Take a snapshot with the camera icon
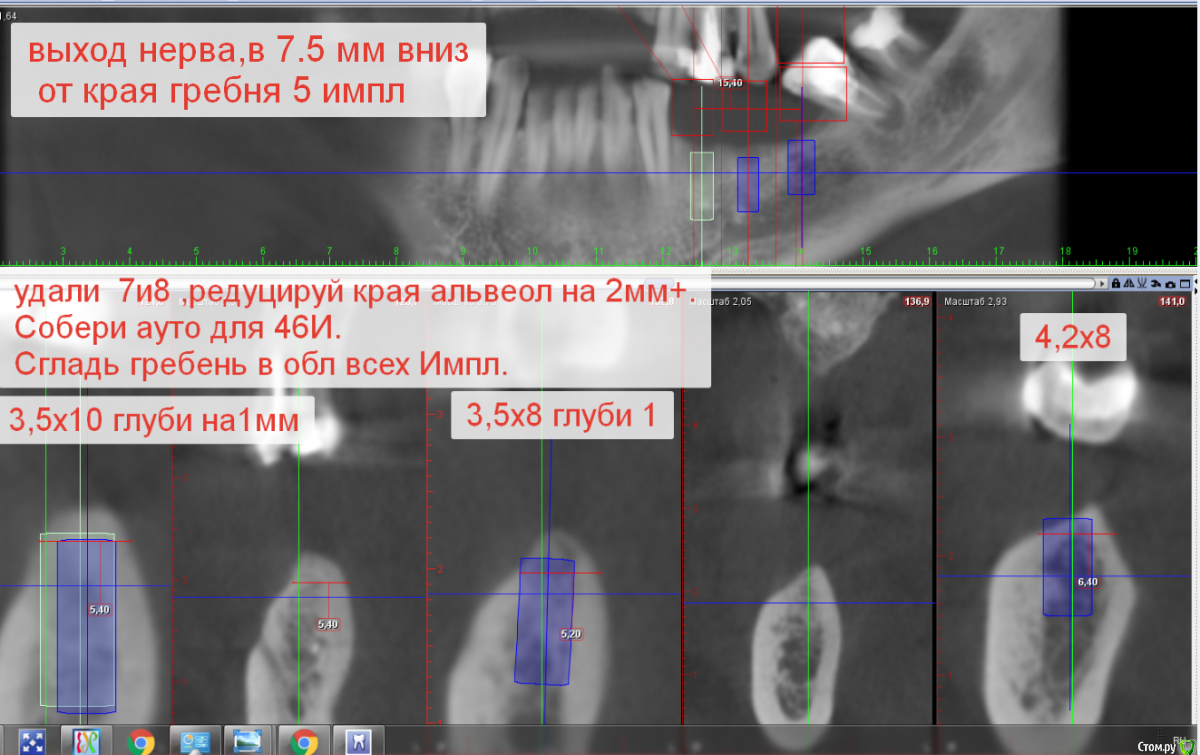Image resolution: width=1200 pixels, height=755 pixels. click(x=1169, y=284)
